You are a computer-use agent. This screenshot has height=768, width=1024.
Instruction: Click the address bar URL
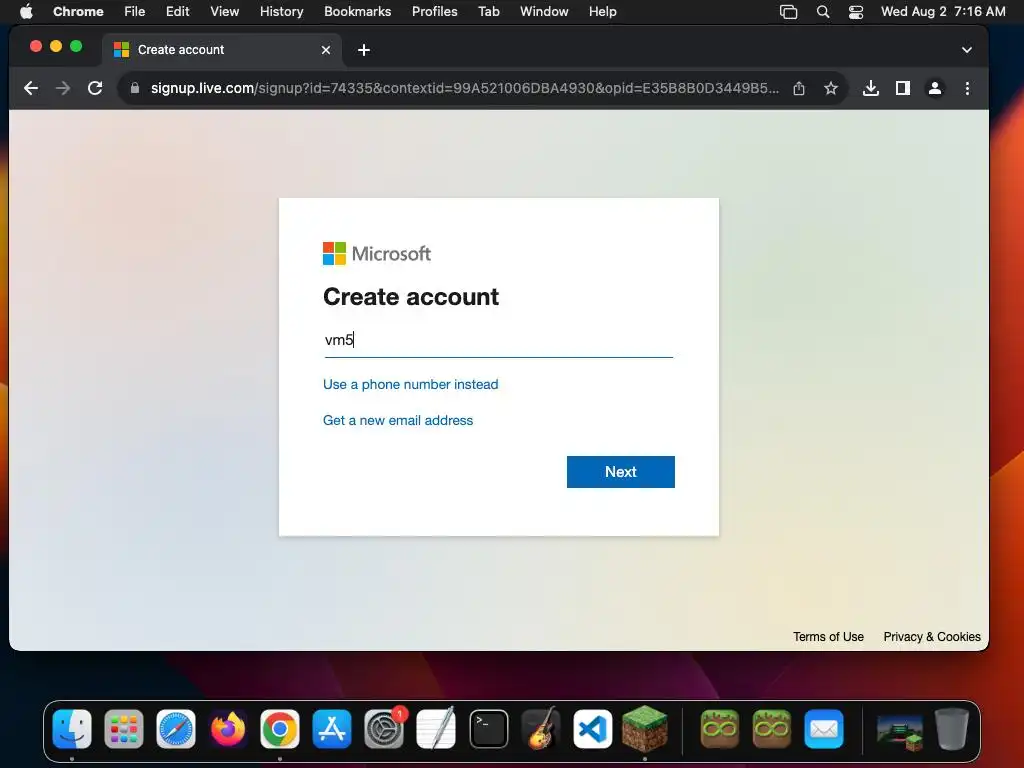tap(464, 88)
